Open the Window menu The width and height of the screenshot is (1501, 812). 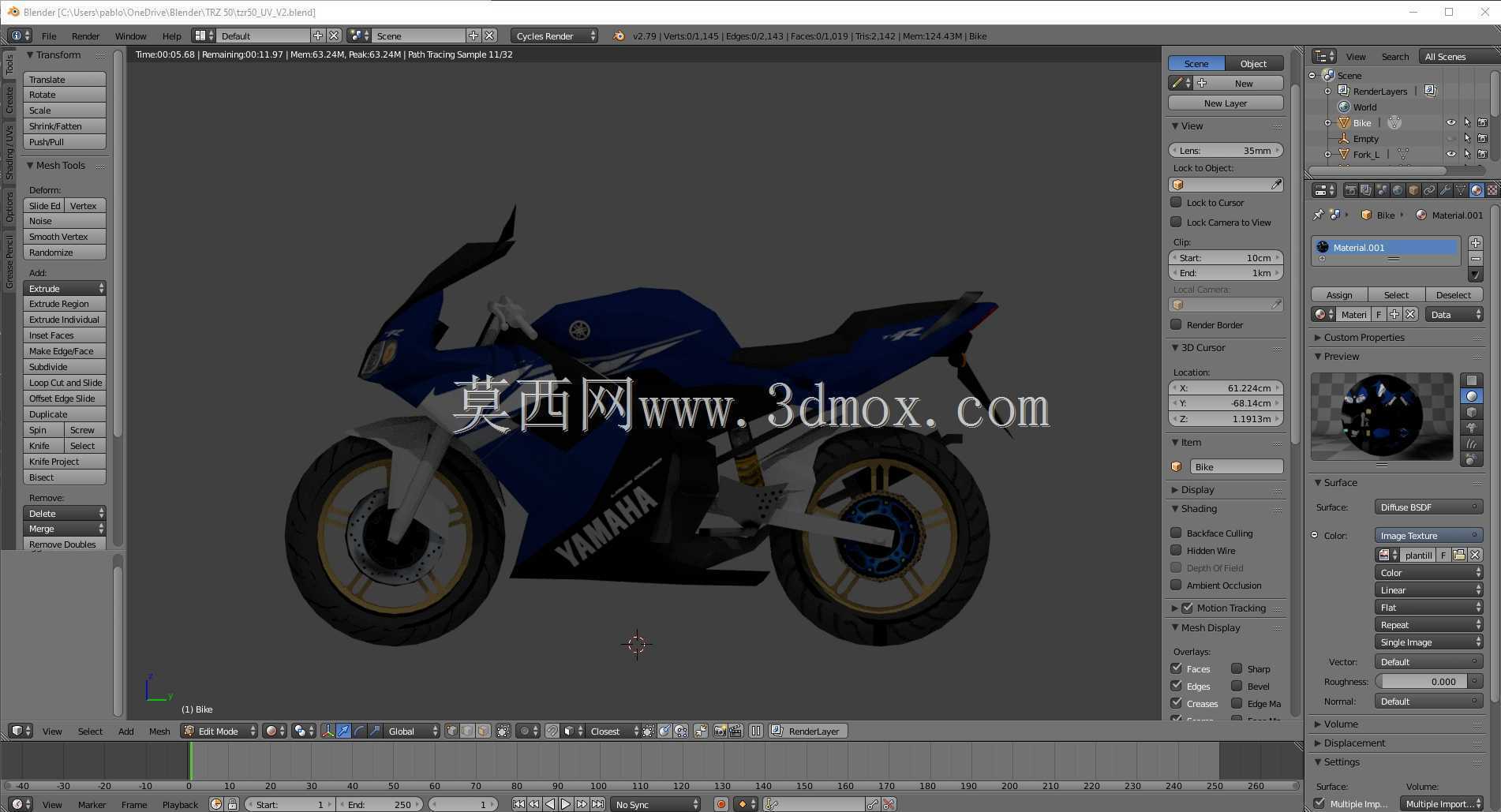pyautogui.click(x=130, y=36)
